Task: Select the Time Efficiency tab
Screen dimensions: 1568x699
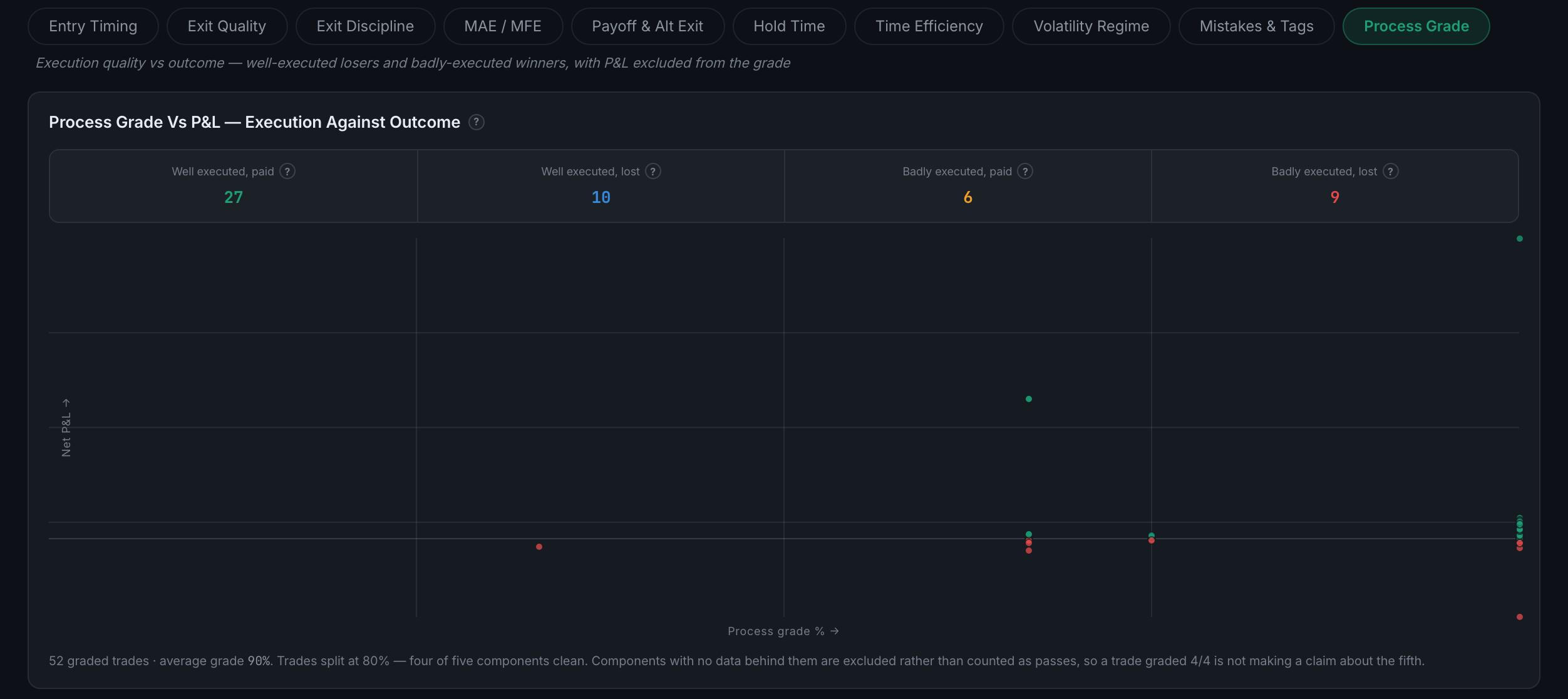Action: [x=929, y=26]
